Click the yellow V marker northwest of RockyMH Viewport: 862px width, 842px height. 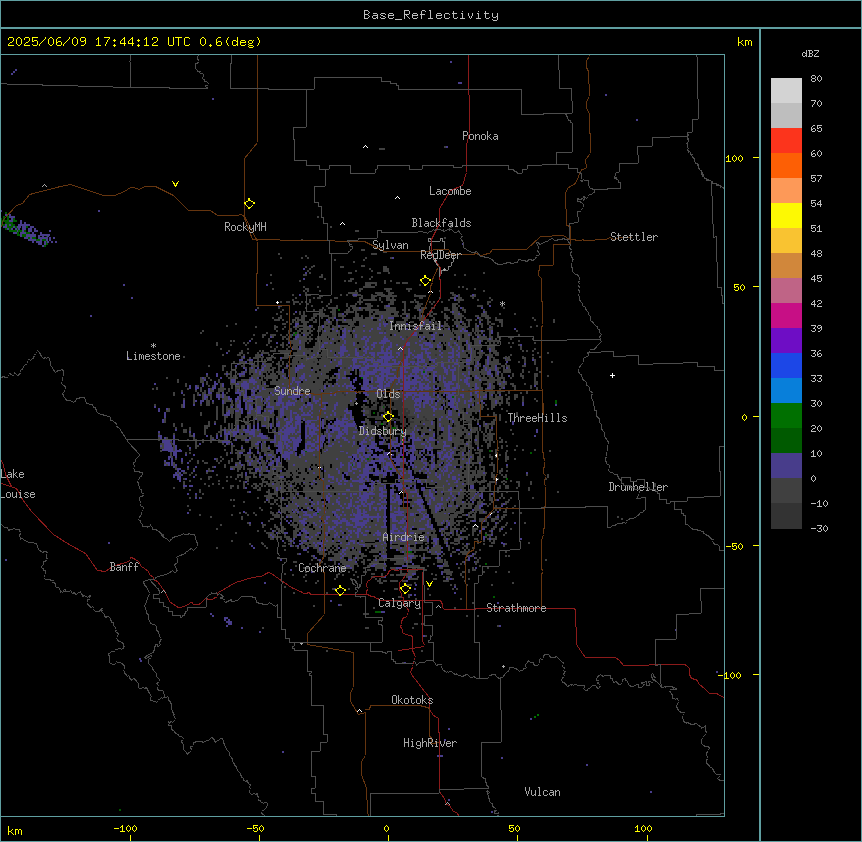tap(175, 184)
